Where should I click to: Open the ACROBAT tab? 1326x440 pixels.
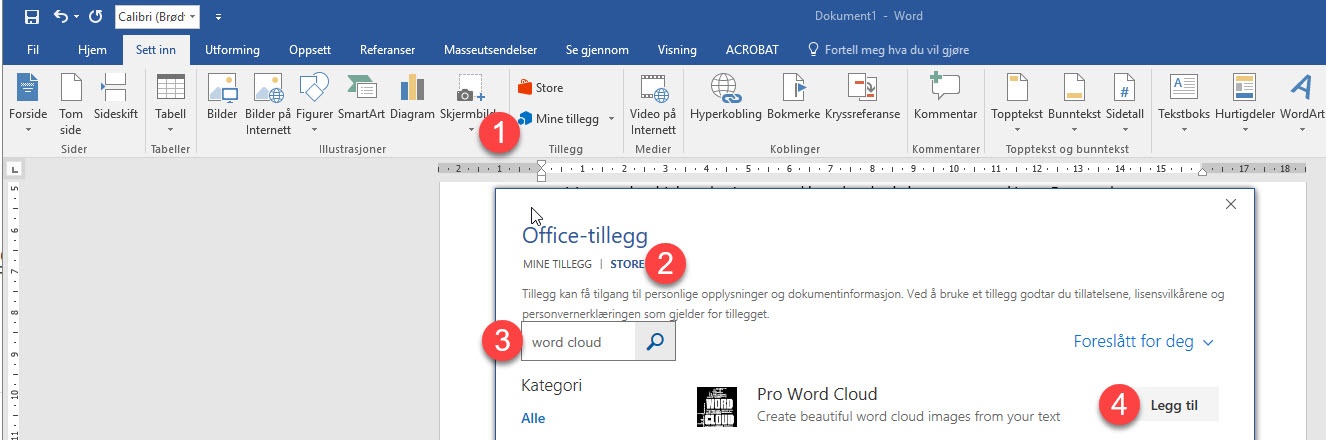(x=752, y=49)
